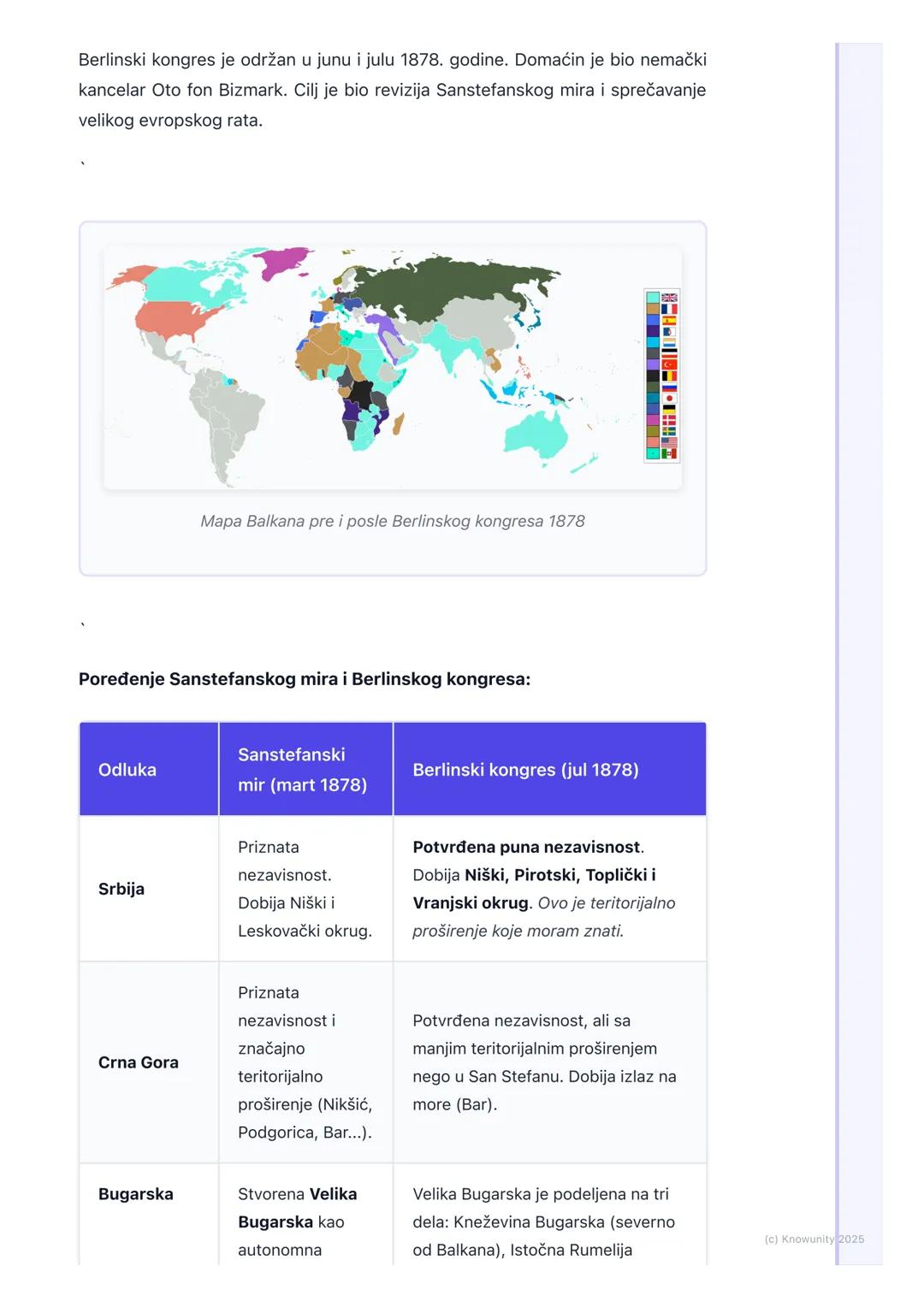Click the Danish flag in the legend
924x1307 pixels.
(x=669, y=420)
